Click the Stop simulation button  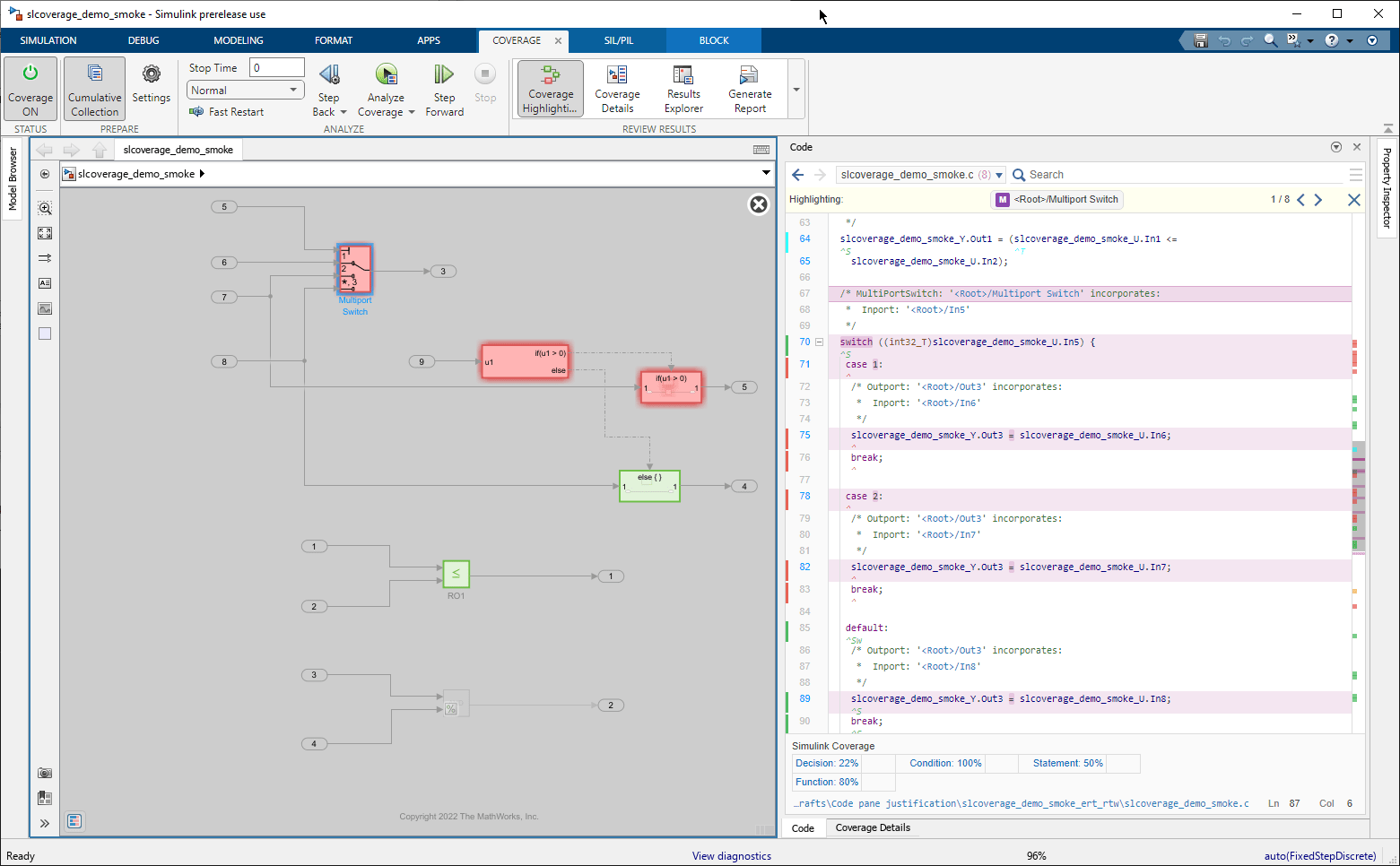(485, 83)
